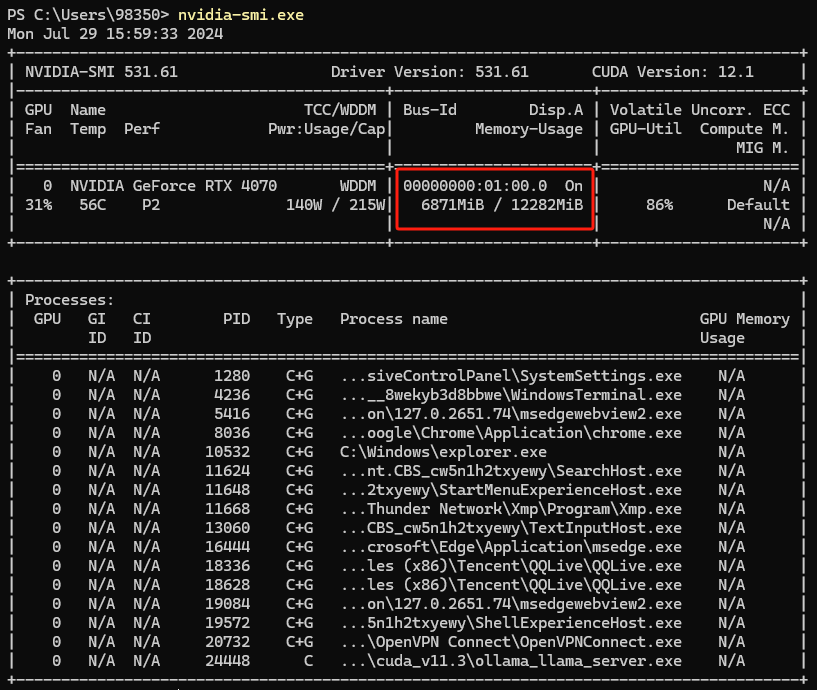Image resolution: width=817 pixels, height=690 pixels.
Task: Click the chrome.exe process name
Action: 511,433
